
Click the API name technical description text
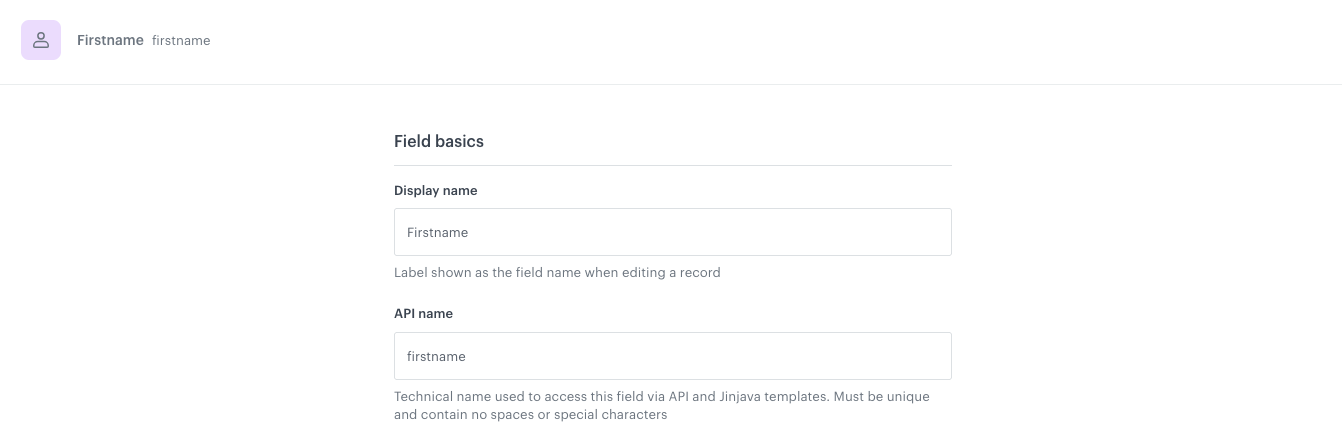point(661,396)
